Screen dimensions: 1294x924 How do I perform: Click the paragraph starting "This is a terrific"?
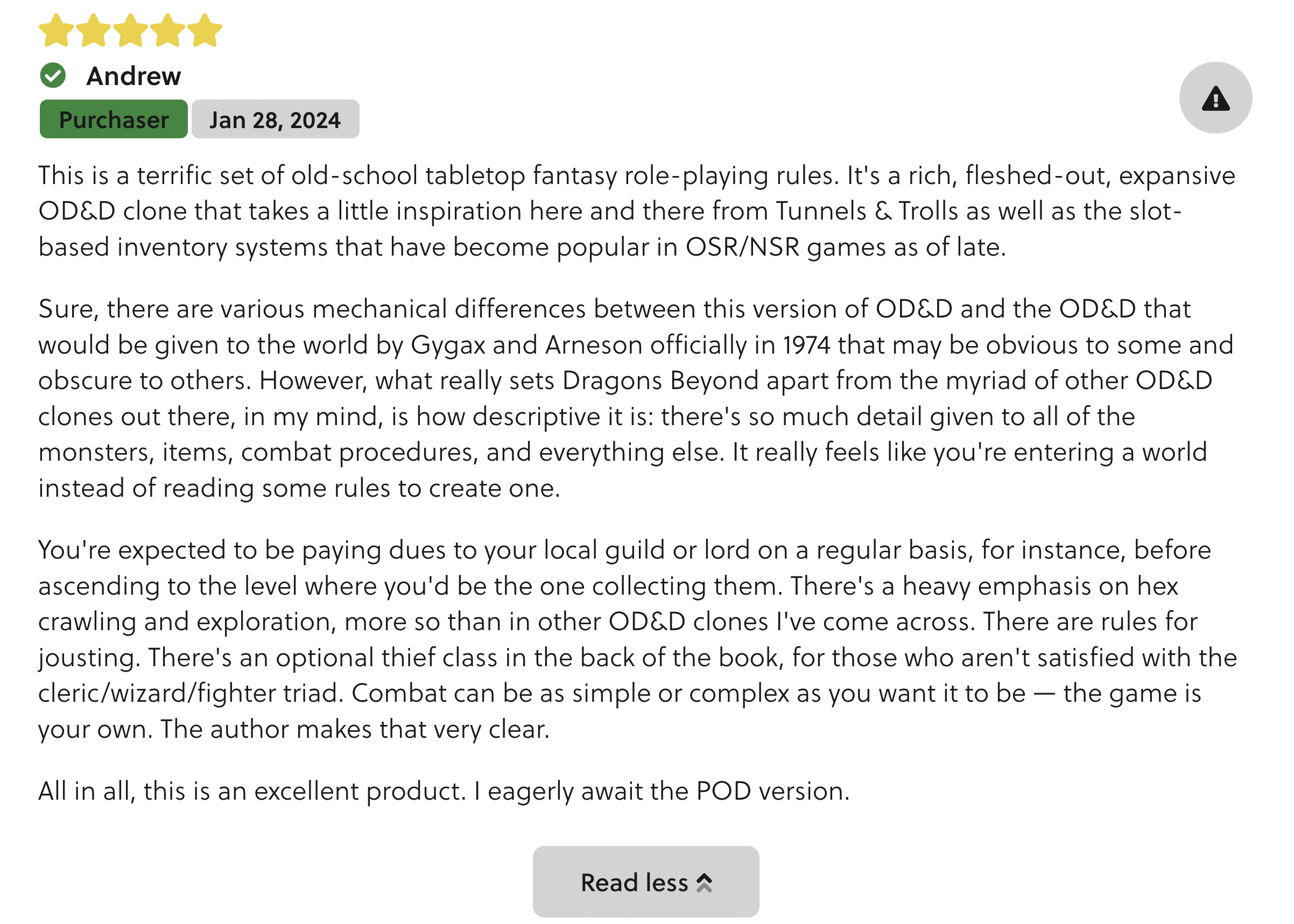[x=636, y=211]
